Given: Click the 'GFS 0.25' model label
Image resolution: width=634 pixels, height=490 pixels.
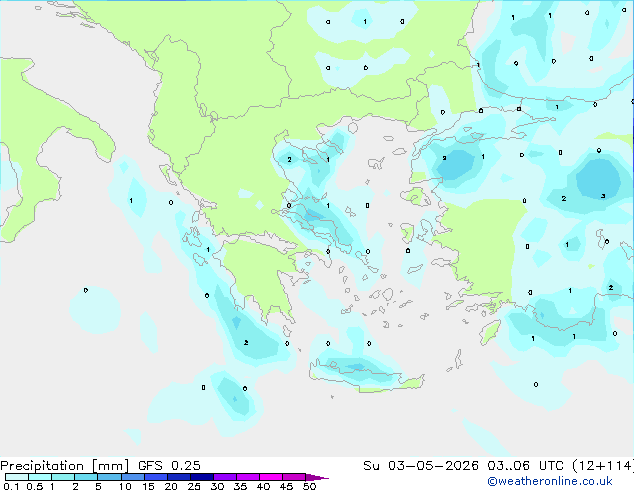Looking at the screenshot, I should 169,466.
